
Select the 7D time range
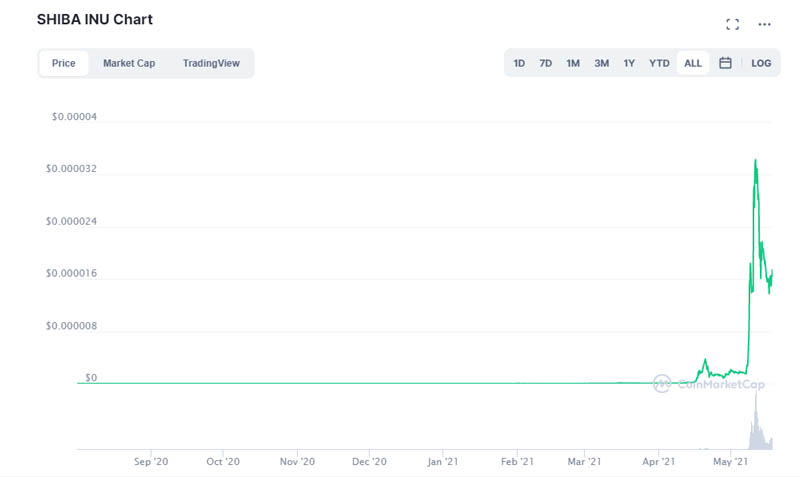(545, 63)
